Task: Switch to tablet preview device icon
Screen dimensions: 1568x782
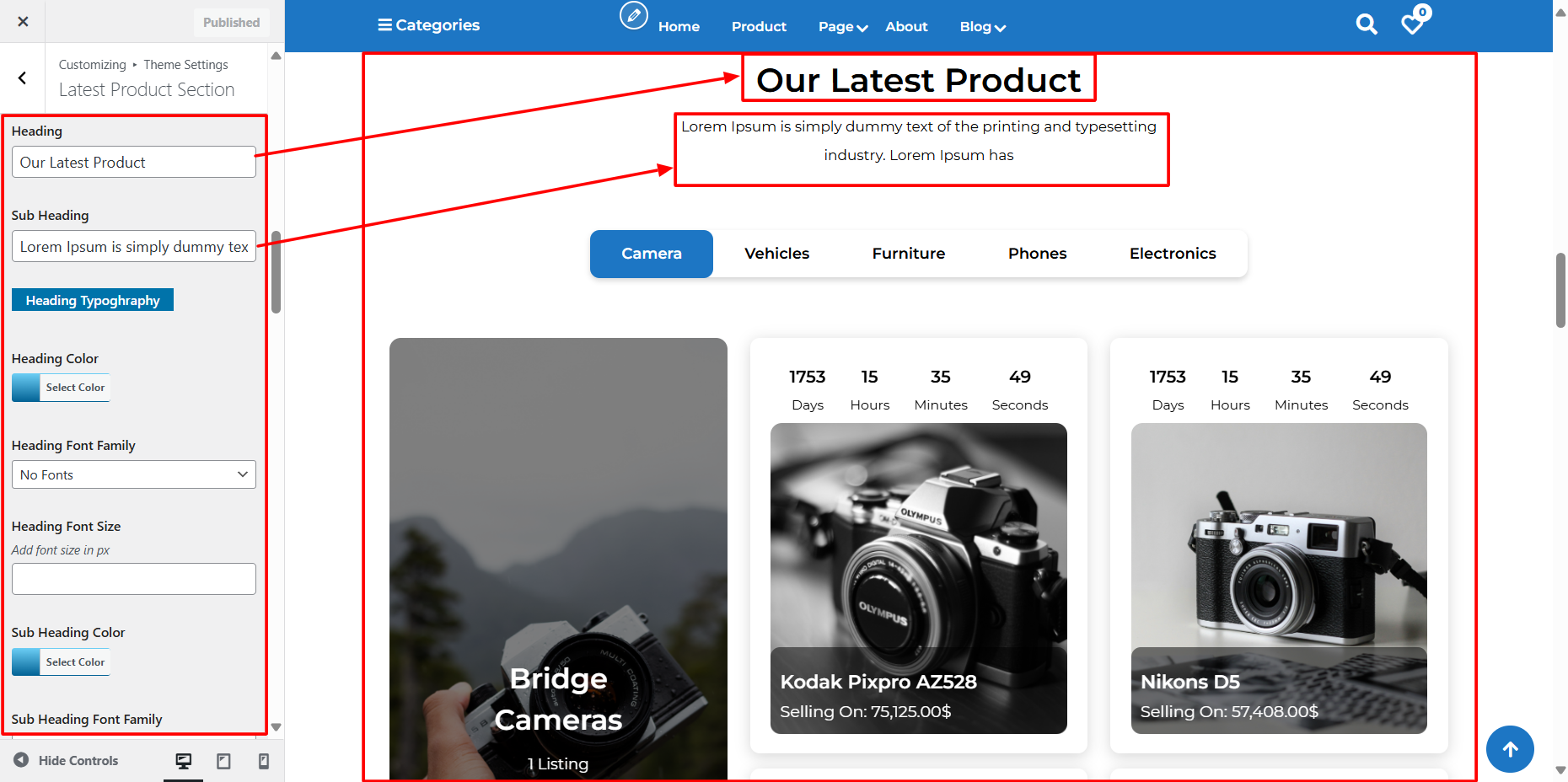Action: point(223,761)
